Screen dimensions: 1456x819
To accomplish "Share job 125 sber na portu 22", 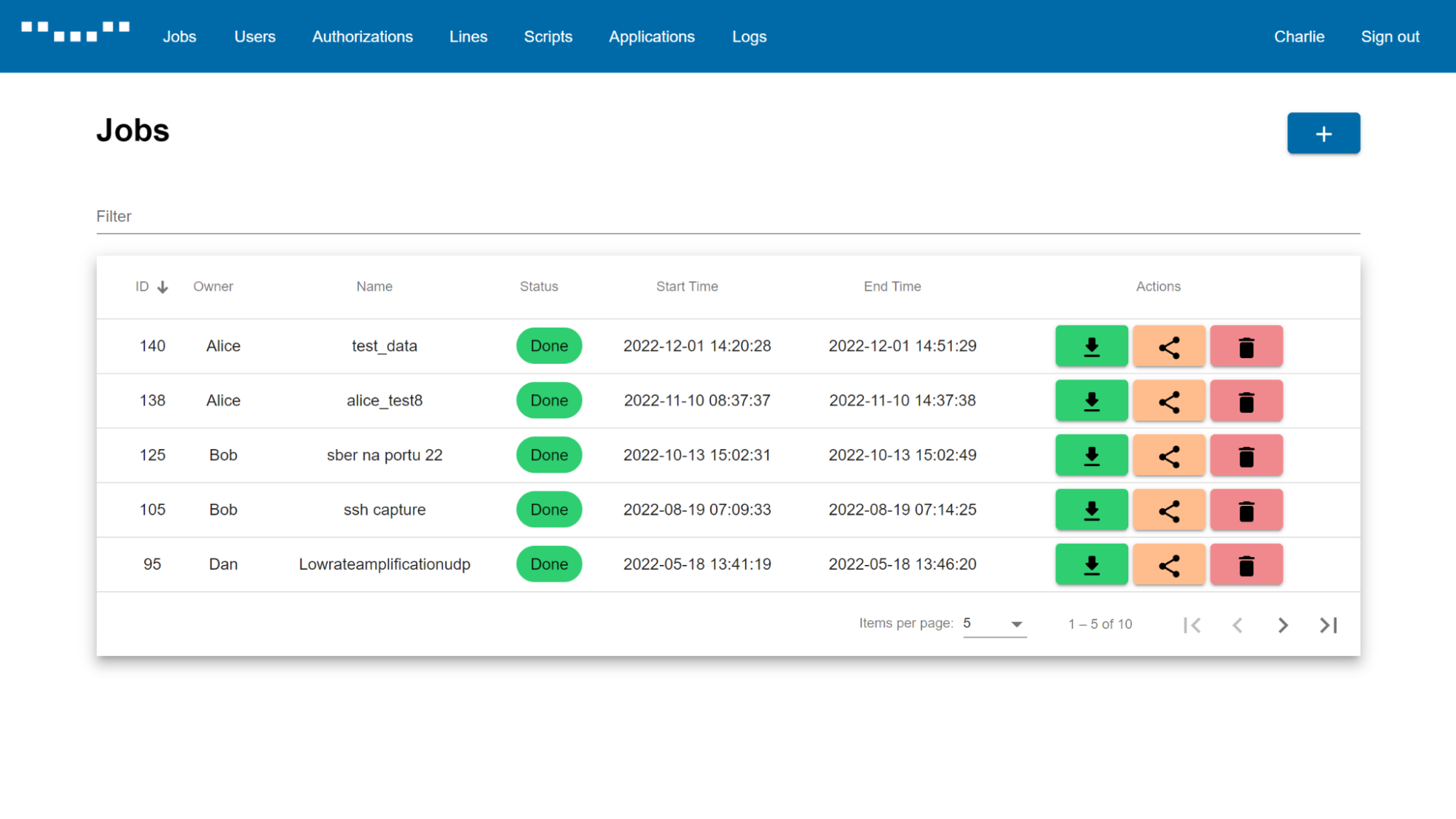I will point(1169,455).
